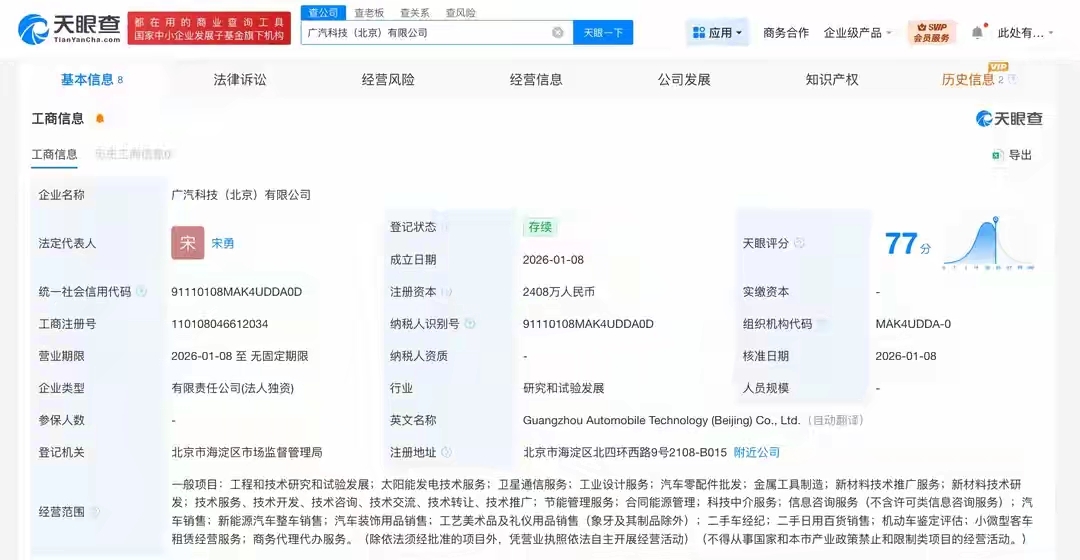
Task: Click the 北京市海淀区市场监督管理局 registrar value
Action: (x=247, y=453)
